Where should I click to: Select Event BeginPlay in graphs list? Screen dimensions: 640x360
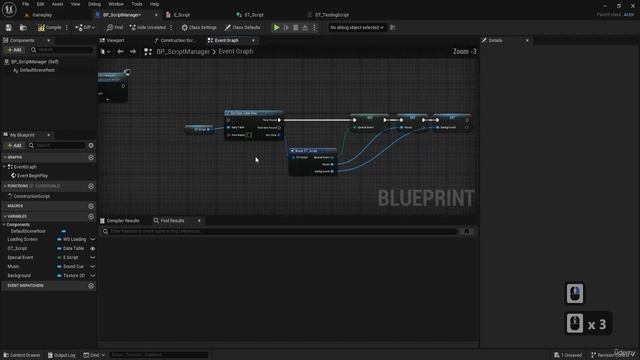[x=32, y=176]
